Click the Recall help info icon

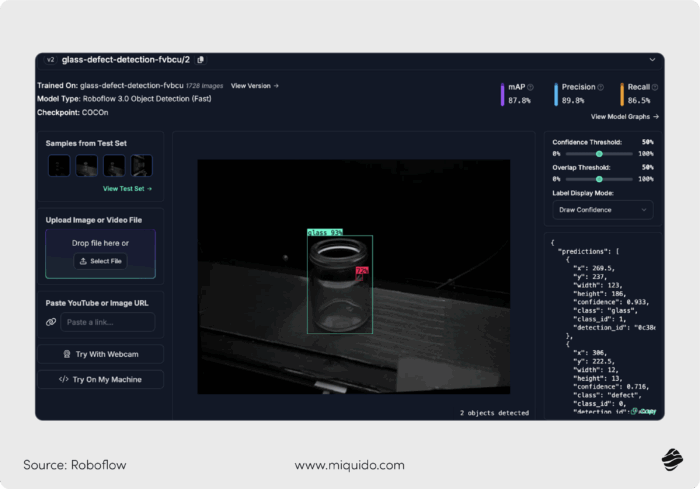[x=654, y=87]
